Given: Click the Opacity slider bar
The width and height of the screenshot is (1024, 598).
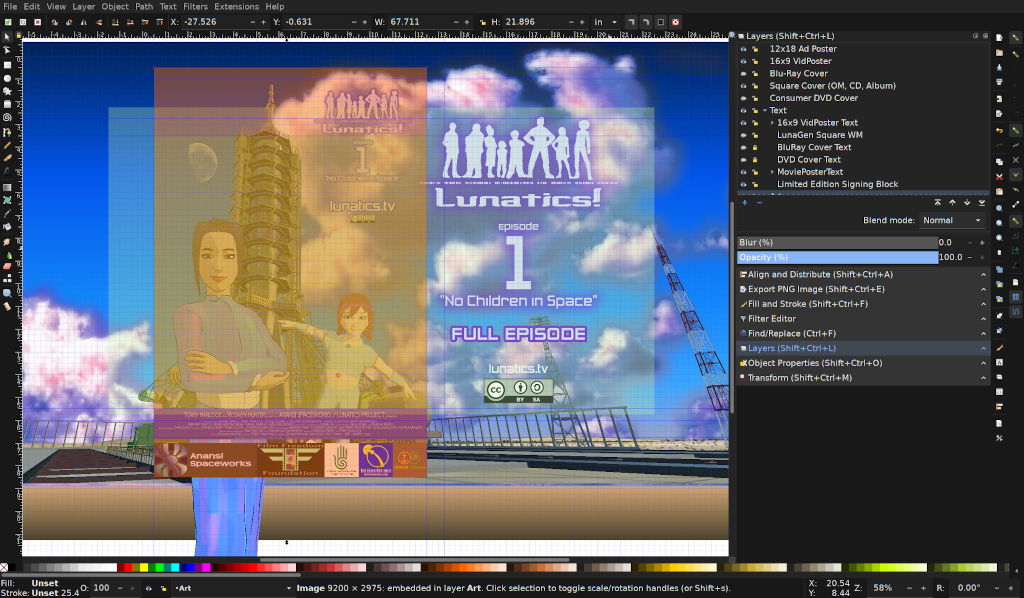Looking at the screenshot, I should coord(837,258).
